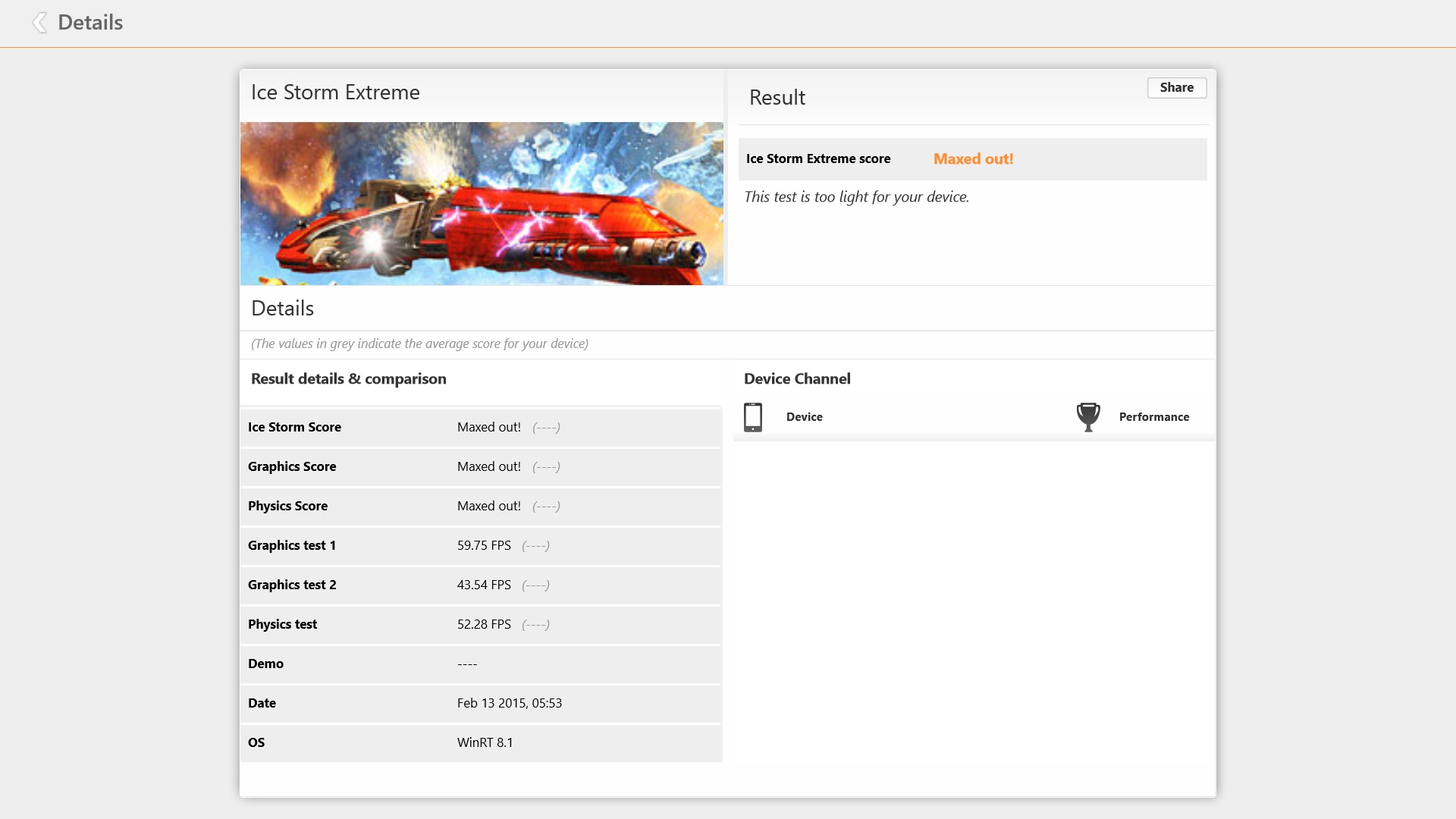This screenshot has height=819, width=1456.
Task: Select the Ice Storm Extreme title
Action: (x=335, y=93)
